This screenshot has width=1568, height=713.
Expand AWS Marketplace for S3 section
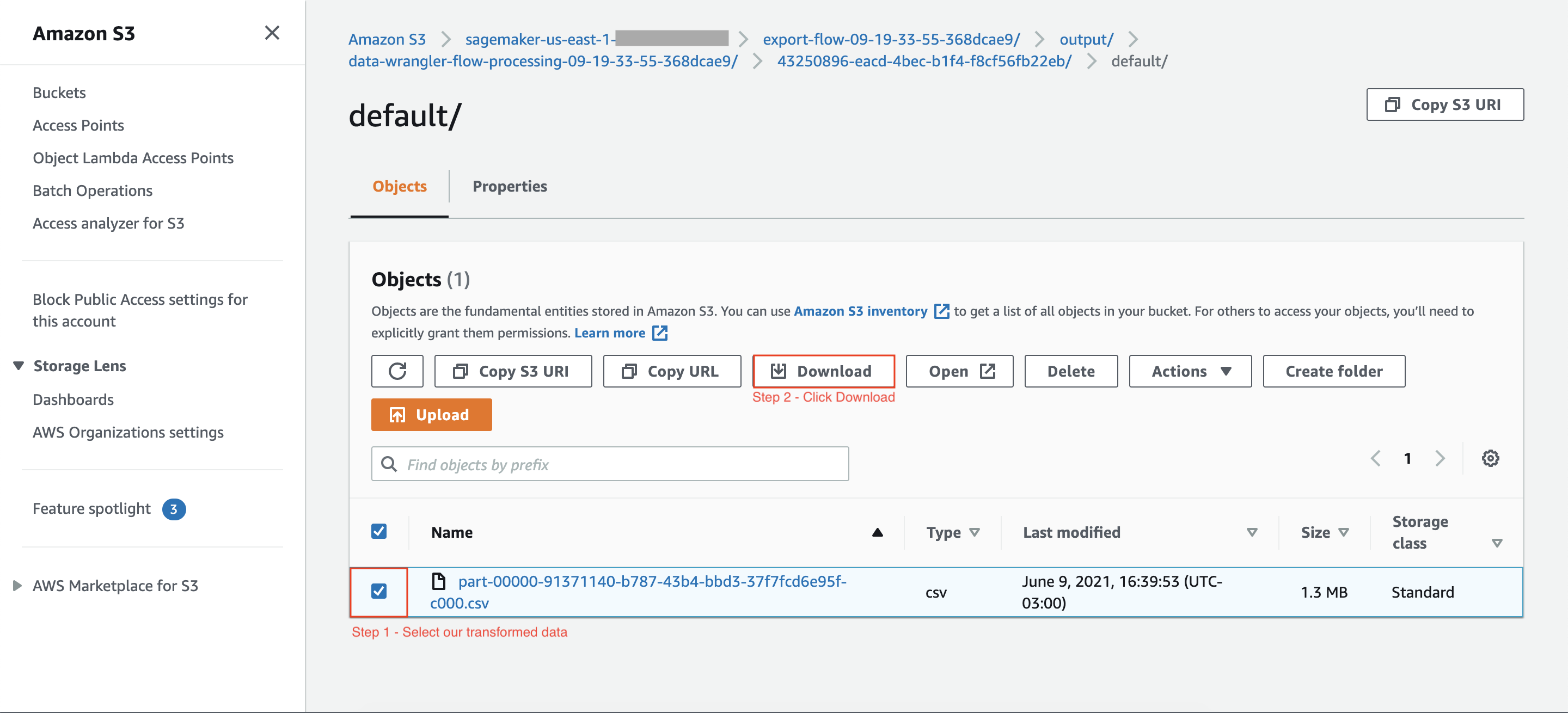tap(17, 585)
